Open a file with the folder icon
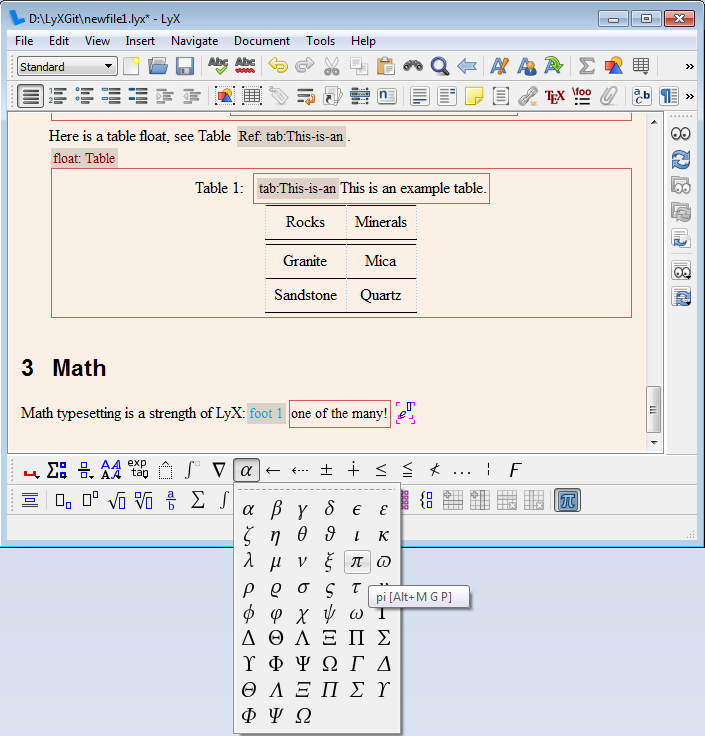Image resolution: width=705 pixels, height=736 pixels. click(x=158, y=66)
